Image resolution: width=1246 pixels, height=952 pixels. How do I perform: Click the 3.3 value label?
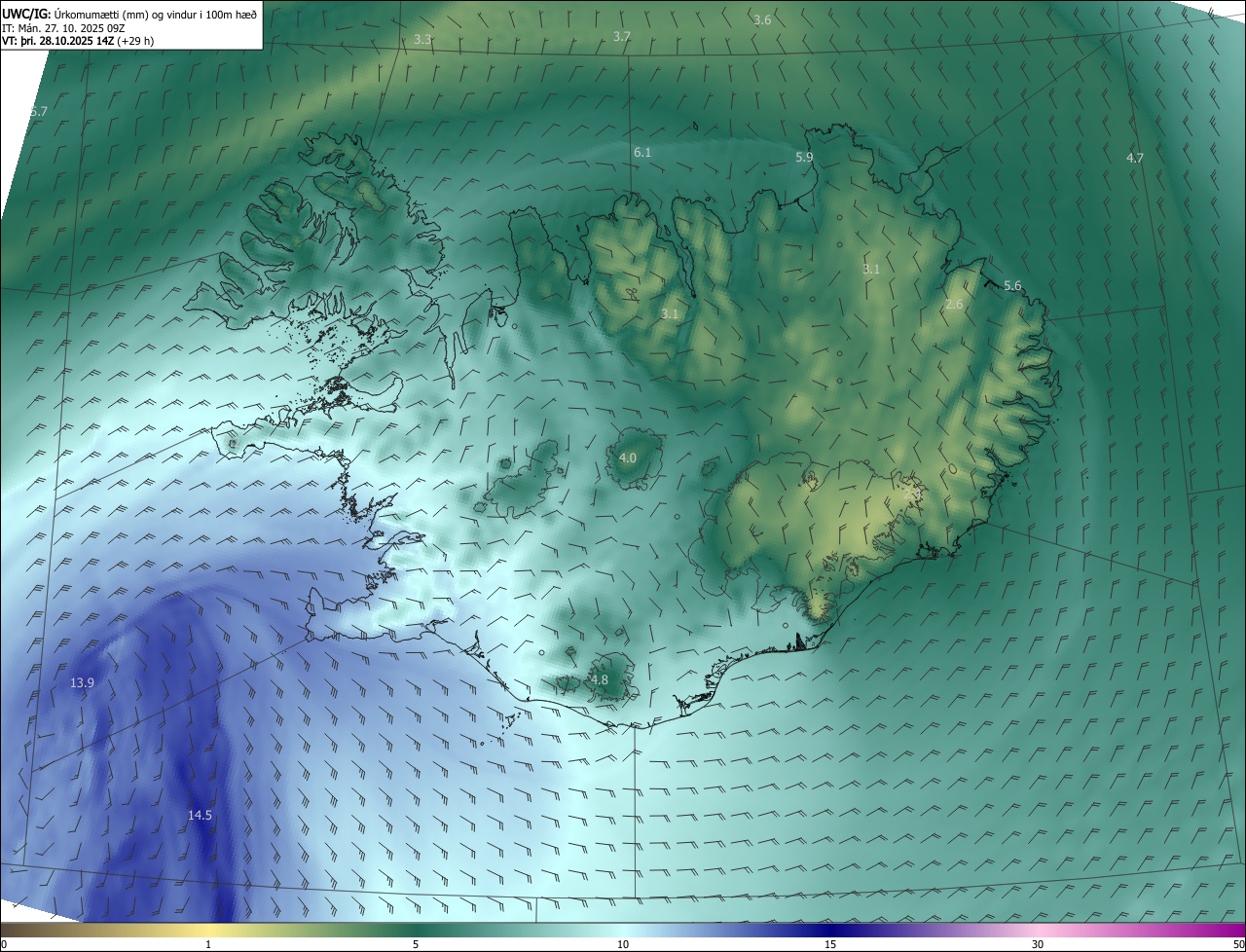point(422,40)
